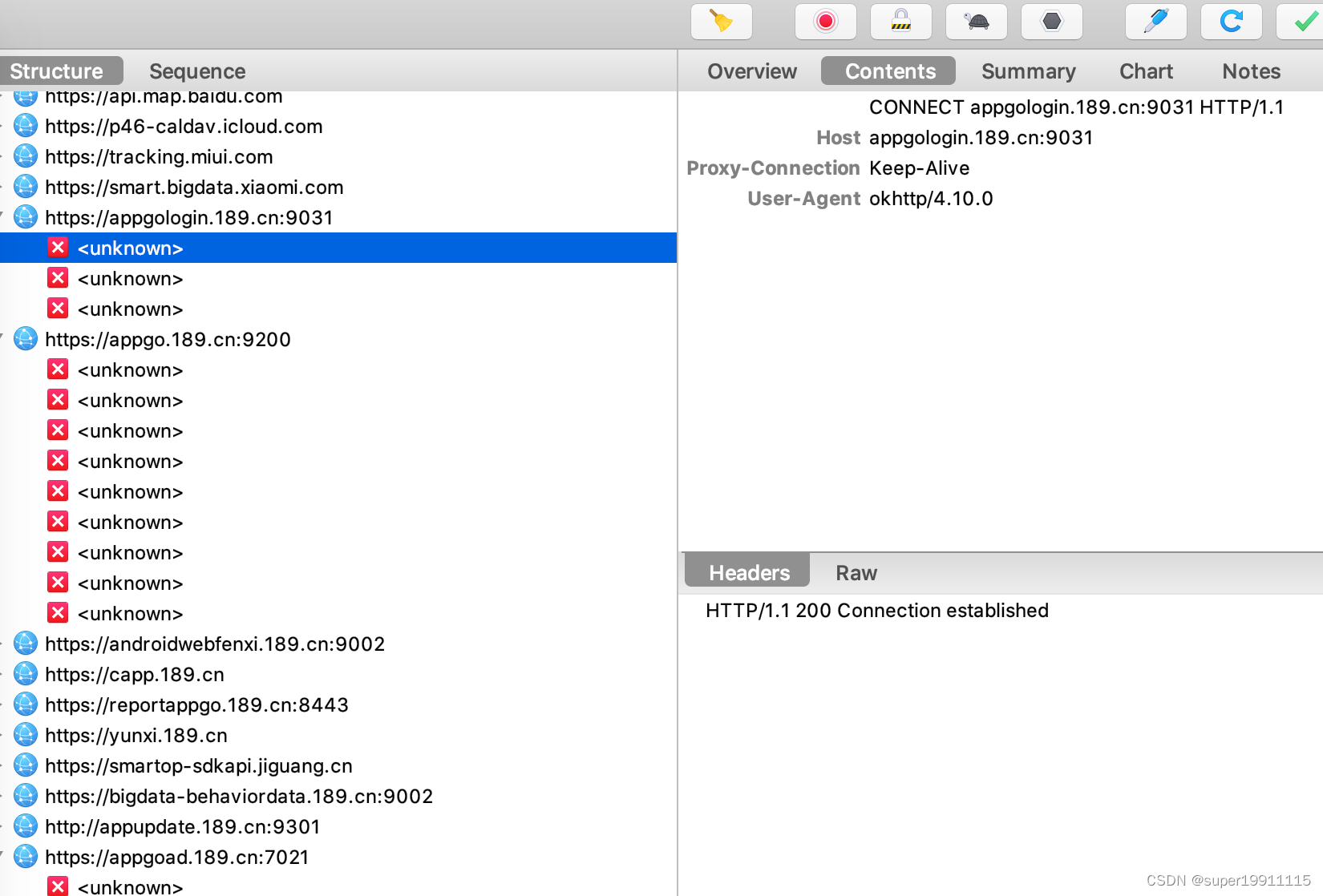Select https://appgoad.189.cn:7021 host

click(177, 857)
